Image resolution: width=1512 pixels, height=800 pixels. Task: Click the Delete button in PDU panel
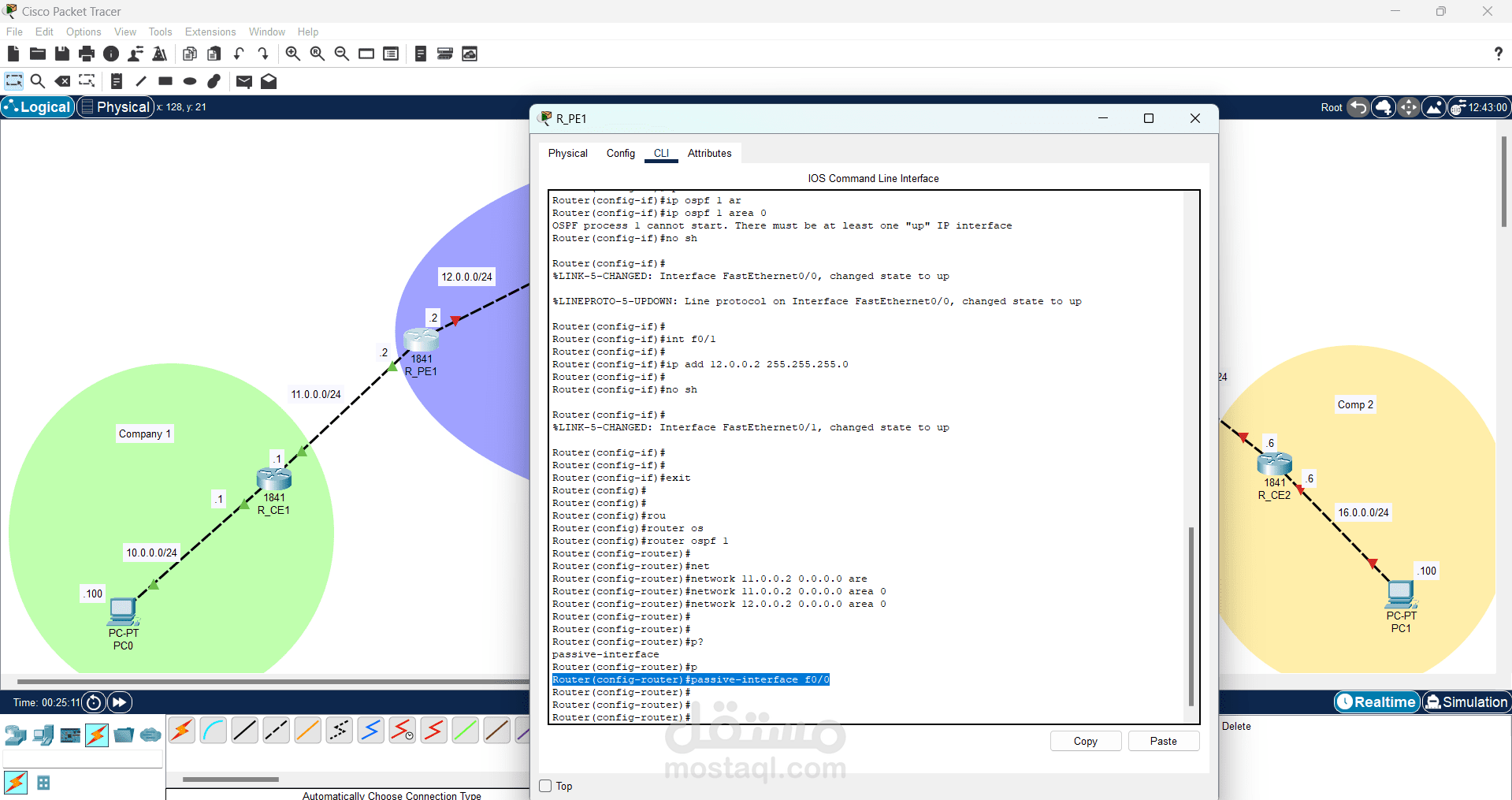(1236, 726)
